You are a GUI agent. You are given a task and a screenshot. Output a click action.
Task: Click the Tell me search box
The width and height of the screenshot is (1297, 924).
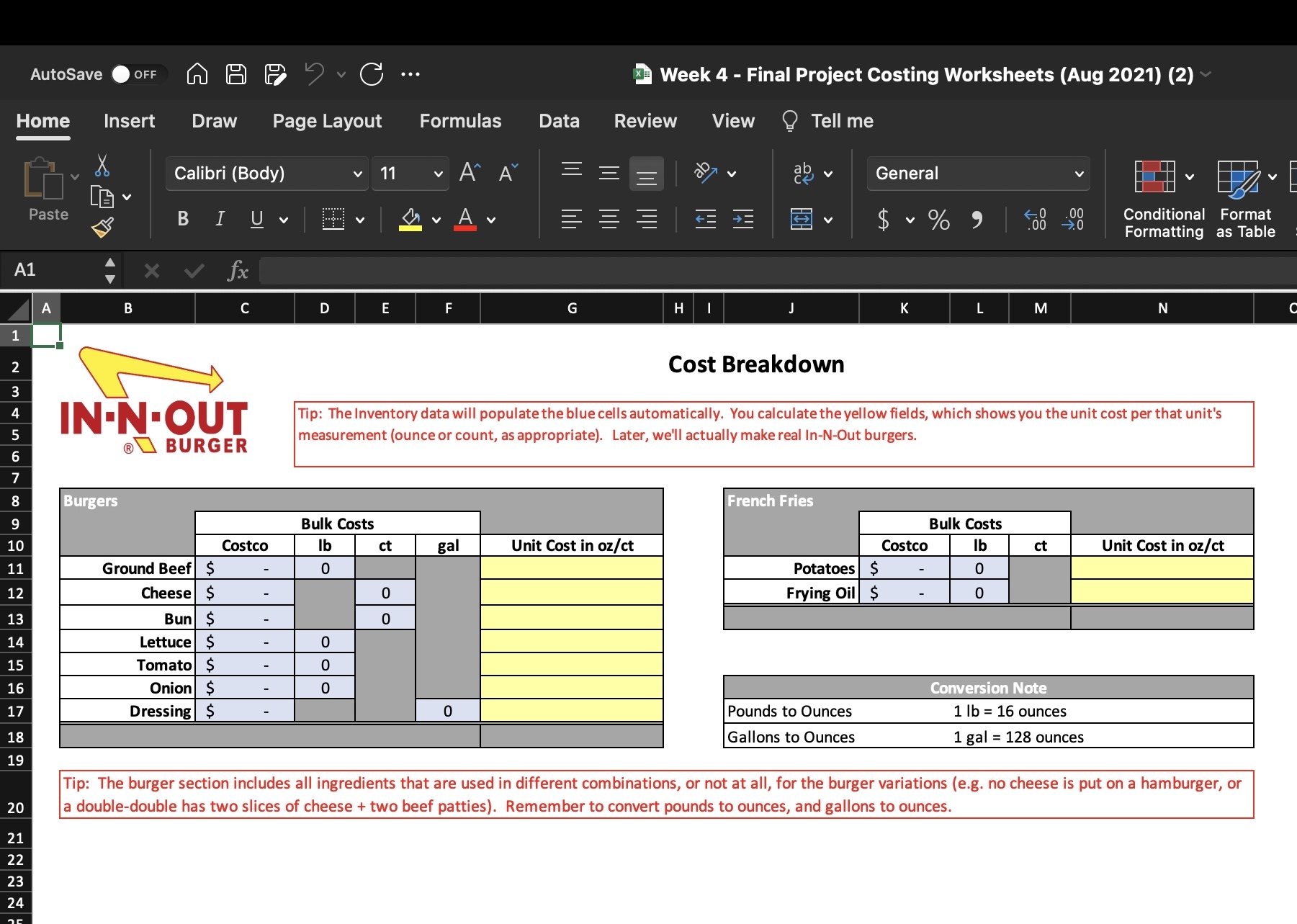pyautogui.click(x=828, y=121)
